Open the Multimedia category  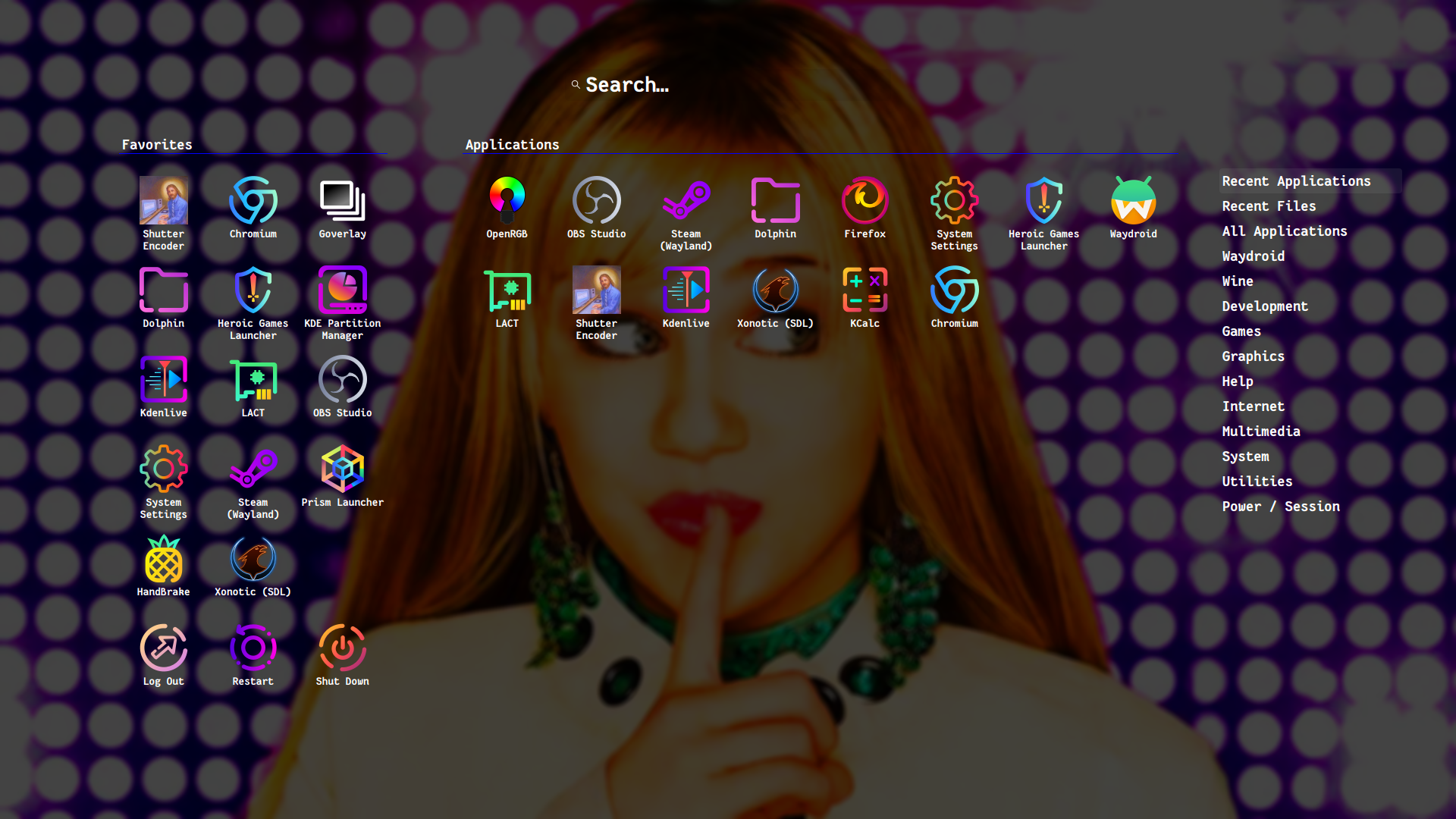click(x=1260, y=431)
